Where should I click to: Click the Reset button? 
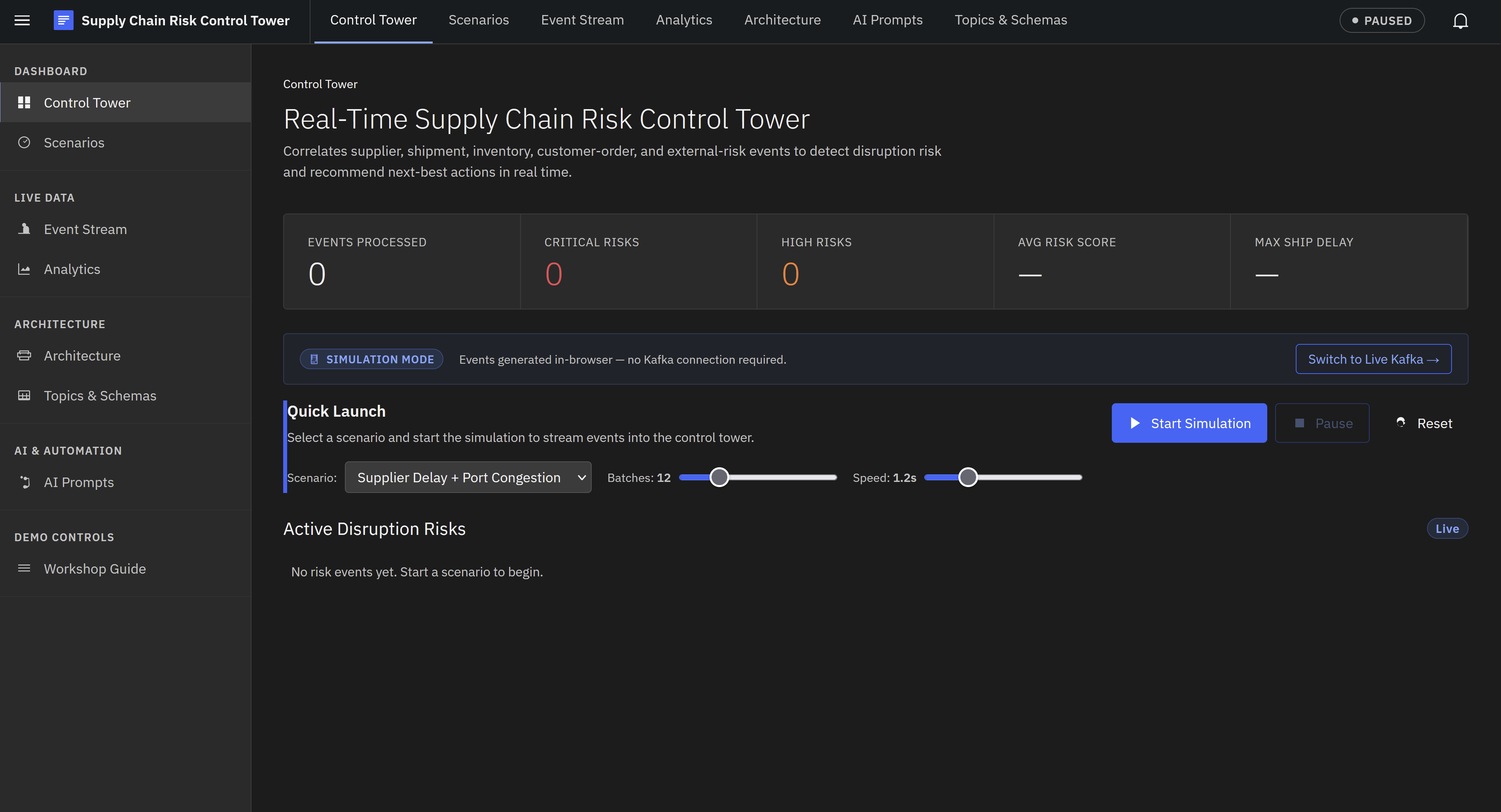coord(1423,423)
